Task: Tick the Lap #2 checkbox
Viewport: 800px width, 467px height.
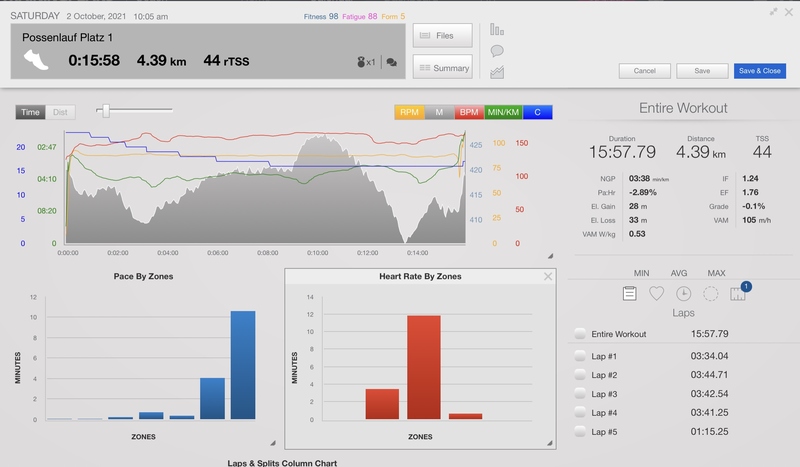Action: (x=580, y=375)
